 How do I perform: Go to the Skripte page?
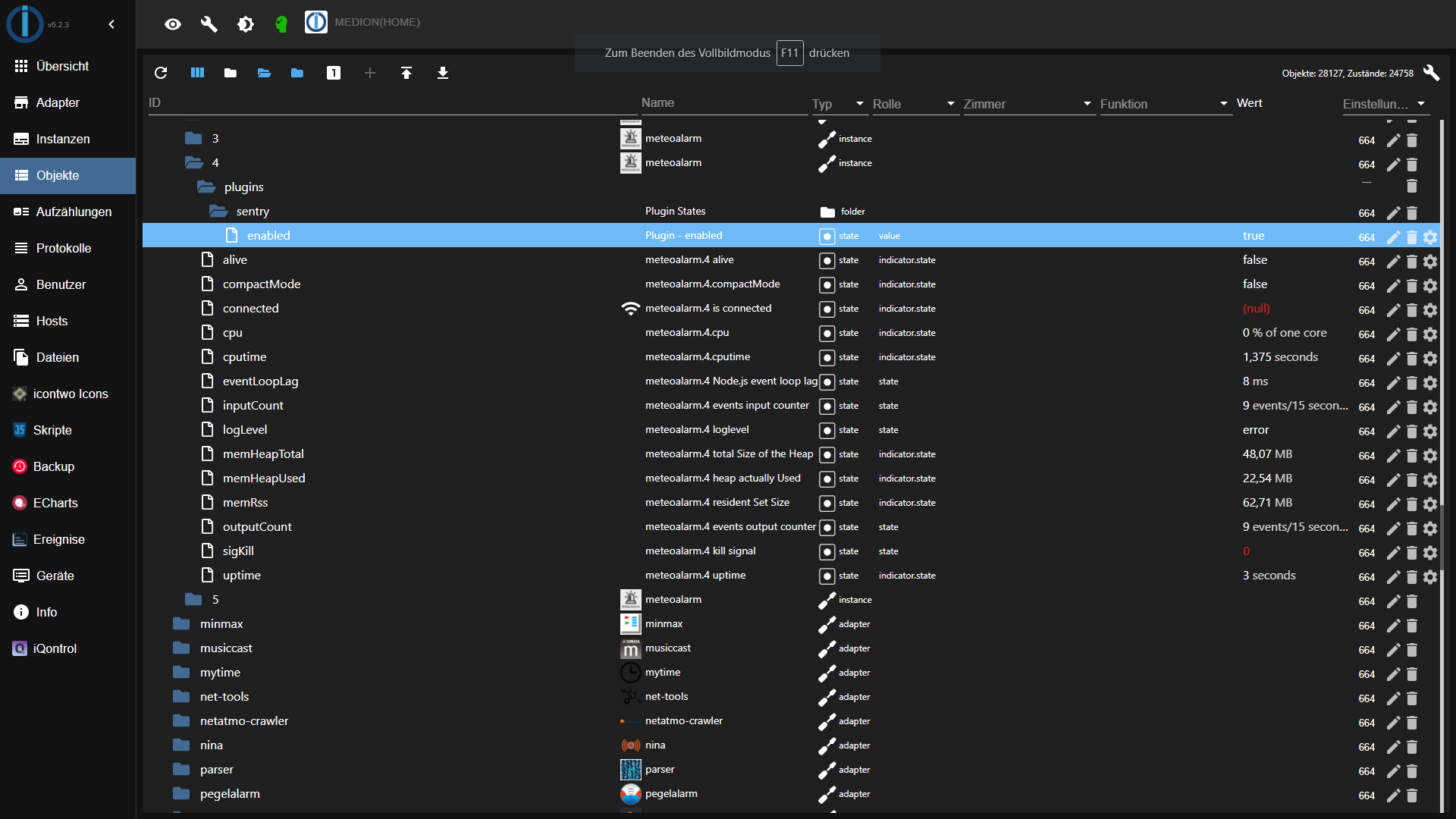[x=67, y=430]
